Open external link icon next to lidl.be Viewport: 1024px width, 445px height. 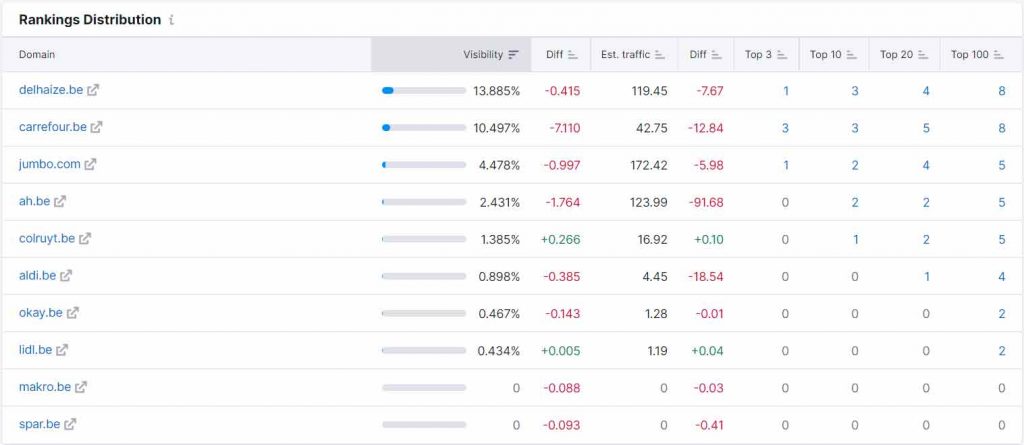pyautogui.click(x=62, y=350)
